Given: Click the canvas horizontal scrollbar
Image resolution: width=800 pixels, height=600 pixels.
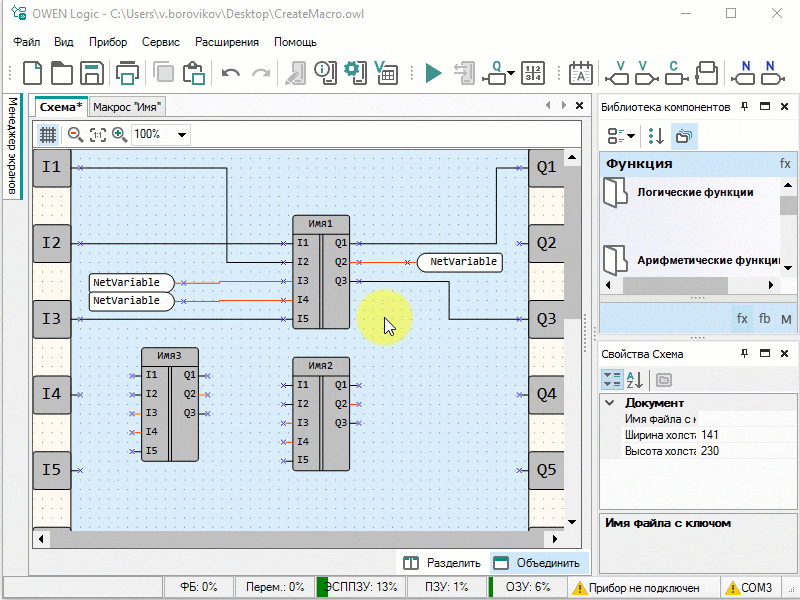Looking at the screenshot, I should [300, 539].
